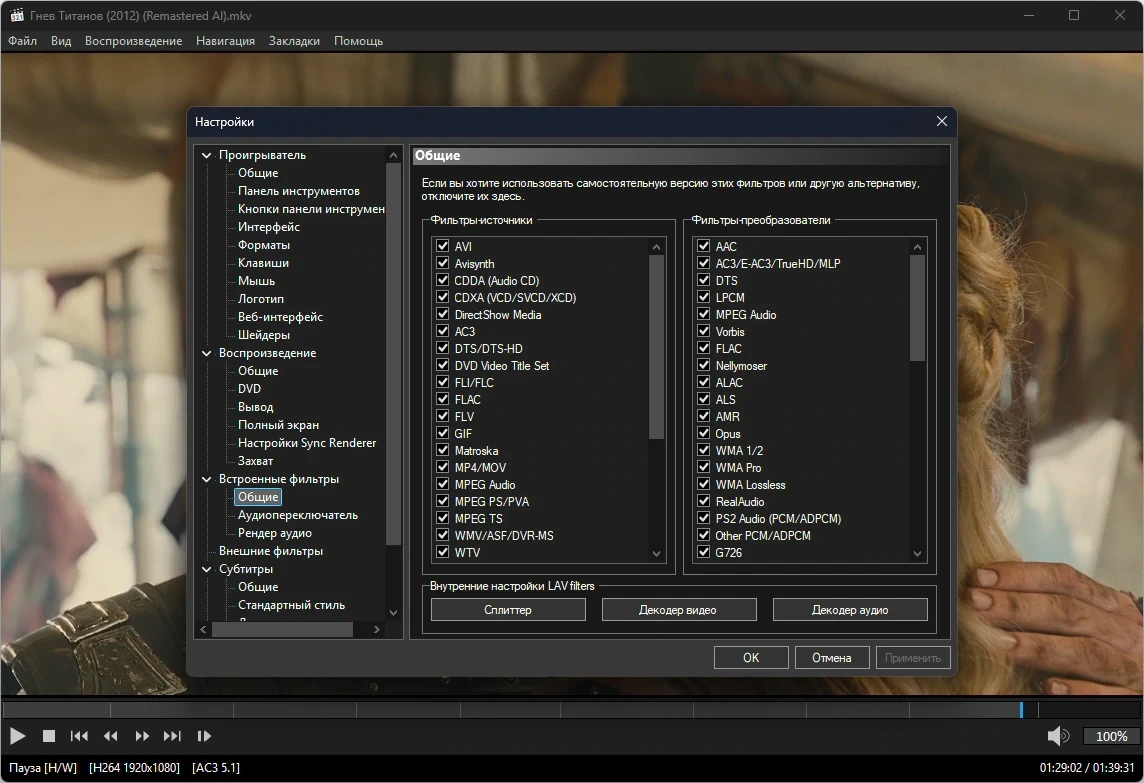Image resolution: width=1144 pixels, height=783 pixels.
Task: Select Аудиопереключатель in the settings tree
Action: (298, 514)
